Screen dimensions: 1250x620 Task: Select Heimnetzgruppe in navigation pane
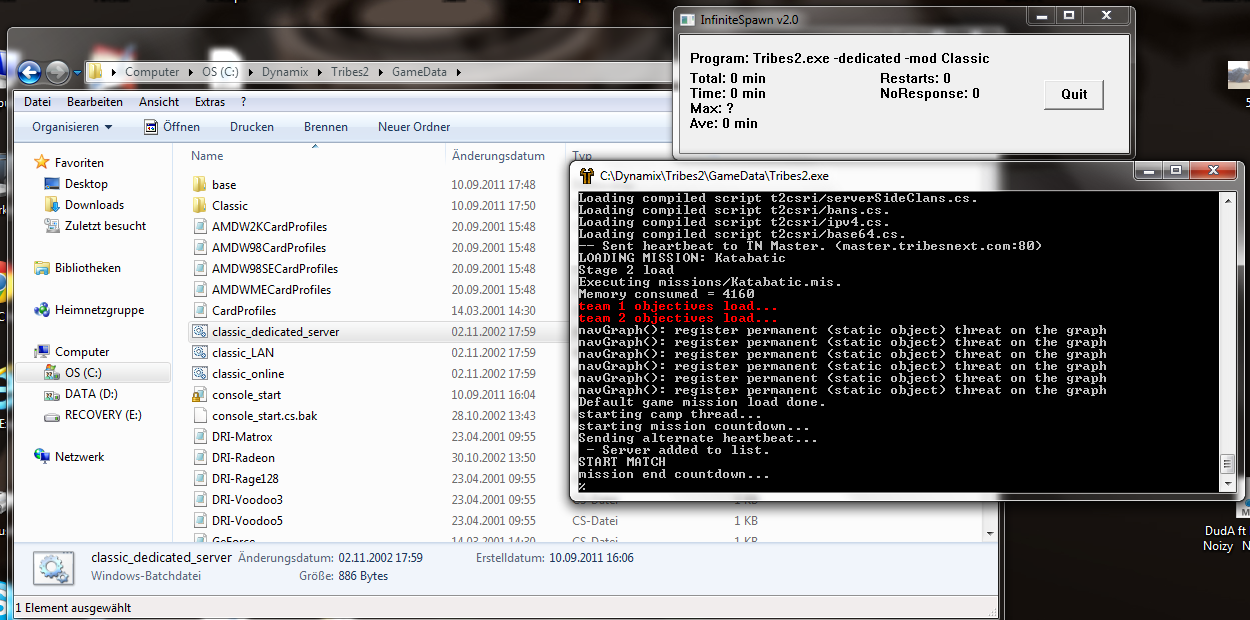(99, 310)
